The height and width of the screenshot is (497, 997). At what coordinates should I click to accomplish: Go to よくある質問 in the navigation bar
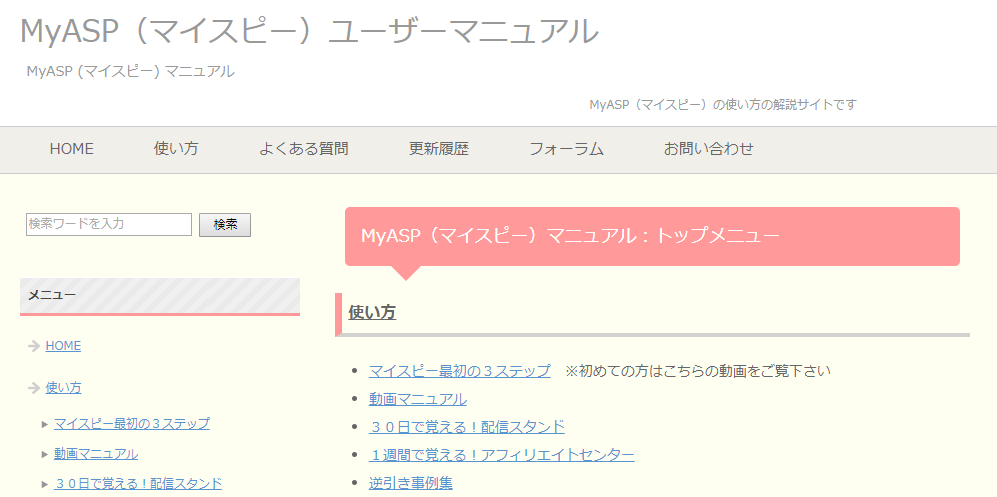pyautogui.click(x=303, y=149)
